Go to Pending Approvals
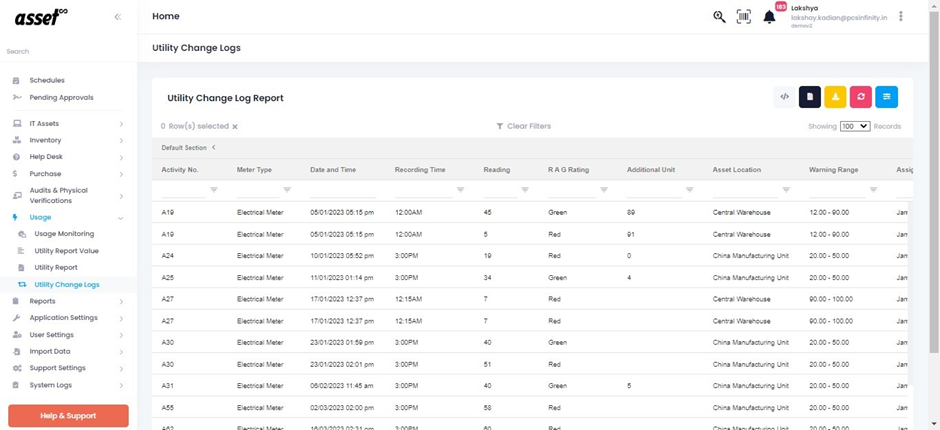940x430 pixels. pyautogui.click(x=61, y=97)
